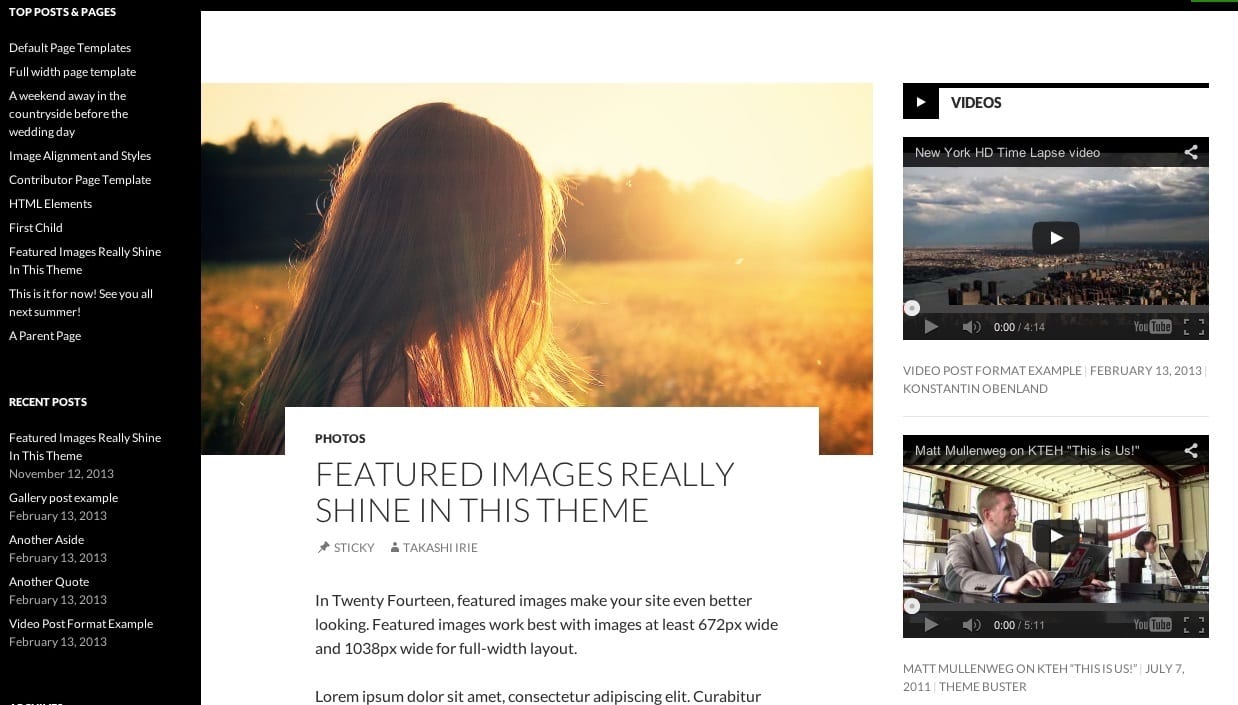Open Gallery post example recent post
Screen dimensions: 1238x705
[x=63, y=498]
